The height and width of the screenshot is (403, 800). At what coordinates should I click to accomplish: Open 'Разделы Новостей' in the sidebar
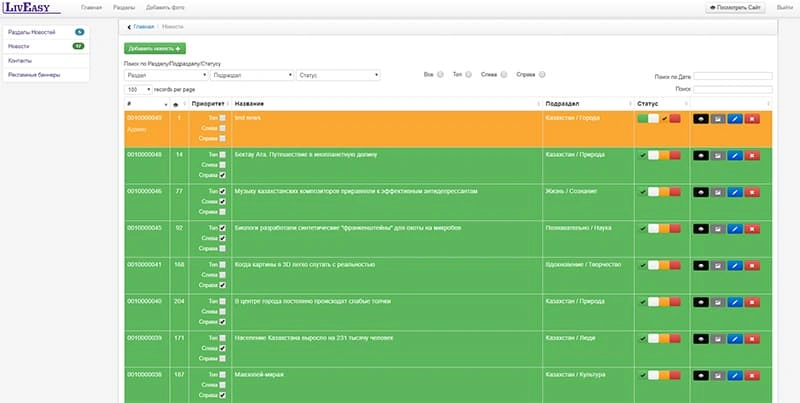pyautogui.click(x=46, y=32)
